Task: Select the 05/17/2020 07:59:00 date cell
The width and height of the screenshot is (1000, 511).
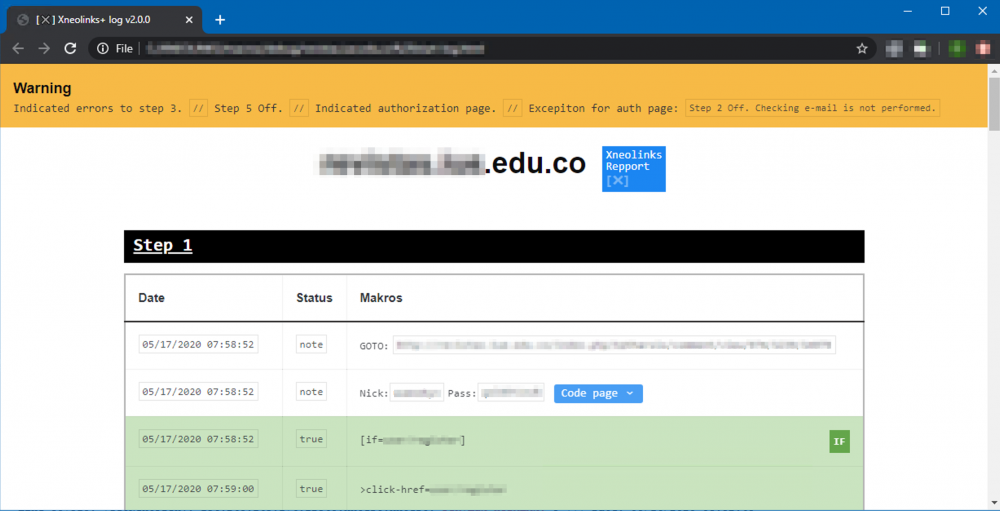Action: [x=198, y=489]
